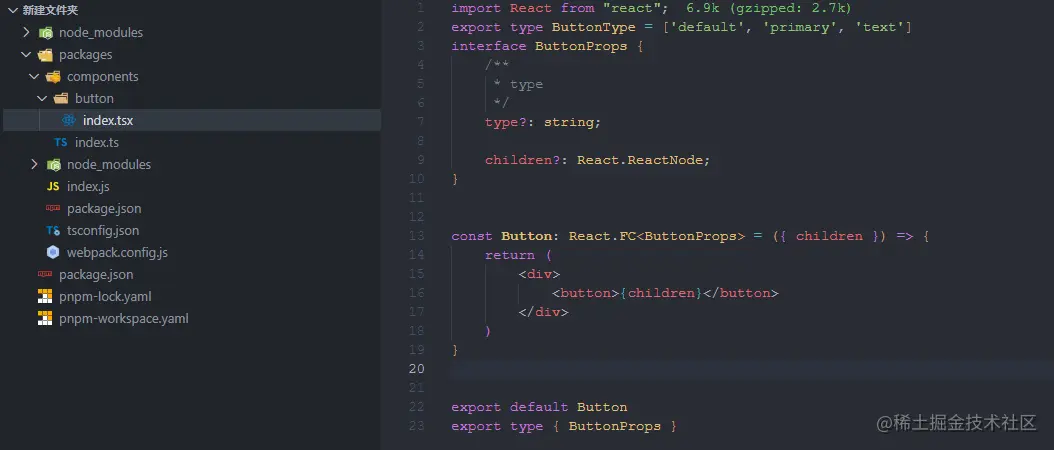Click line number 20 in the gutter

[x=417, y=369]
